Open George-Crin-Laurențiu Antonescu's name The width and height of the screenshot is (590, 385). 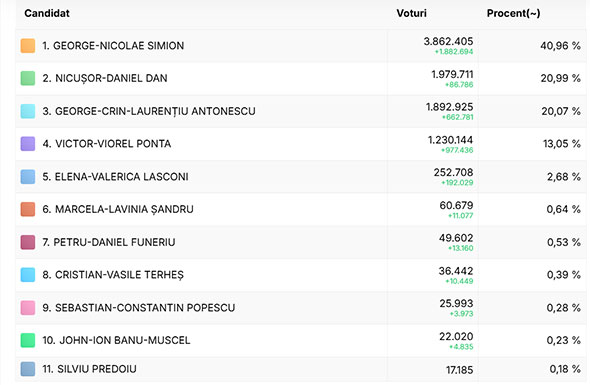click(155, 111)
